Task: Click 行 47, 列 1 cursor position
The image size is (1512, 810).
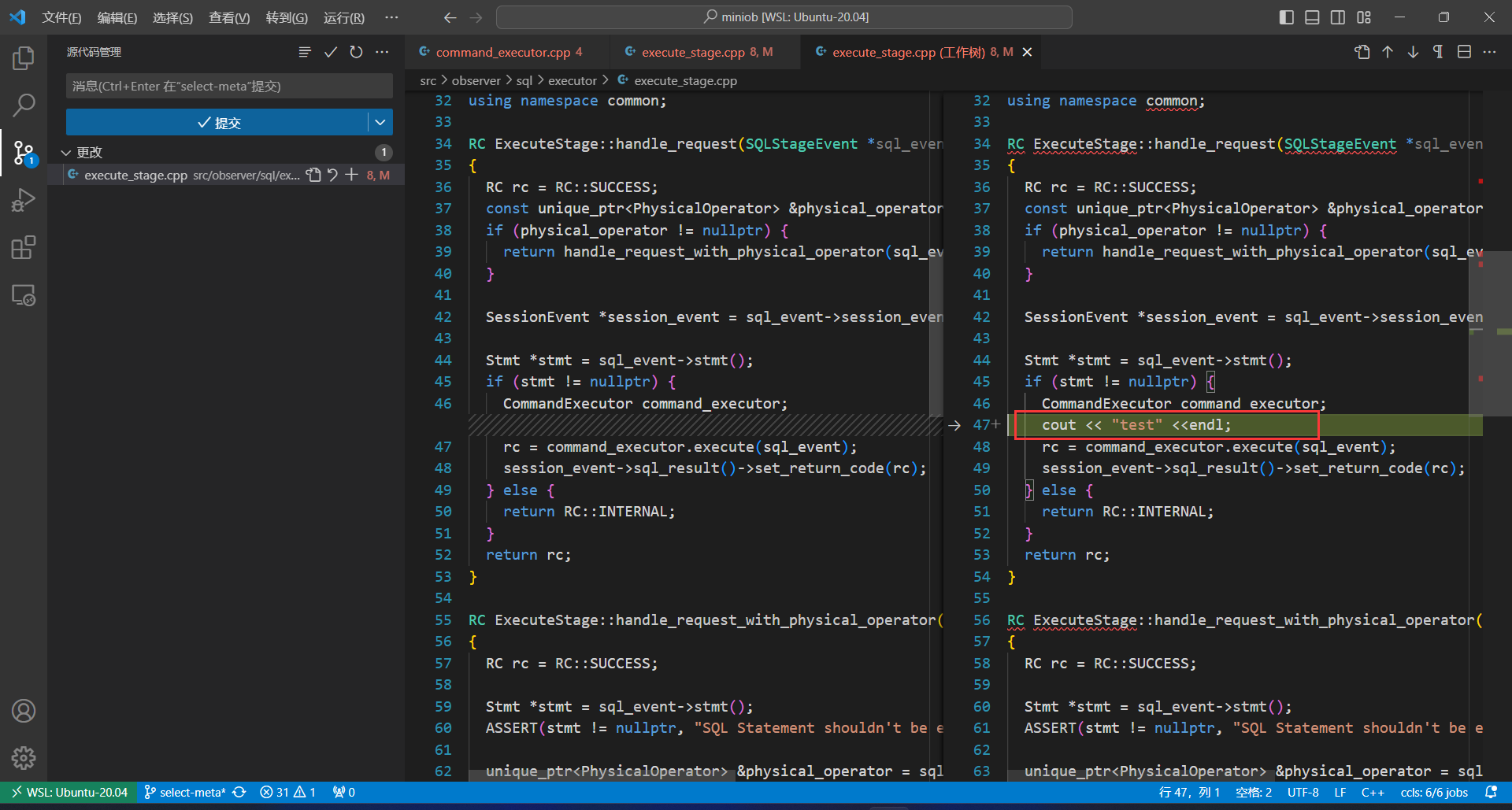Action: pos(1189,792)
